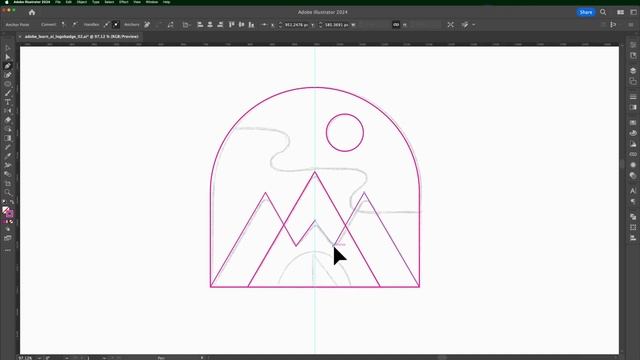Click Horizontal Align Center icon
Screen dimensions: 640x360
pyautogui.click(x=210, y=24)
